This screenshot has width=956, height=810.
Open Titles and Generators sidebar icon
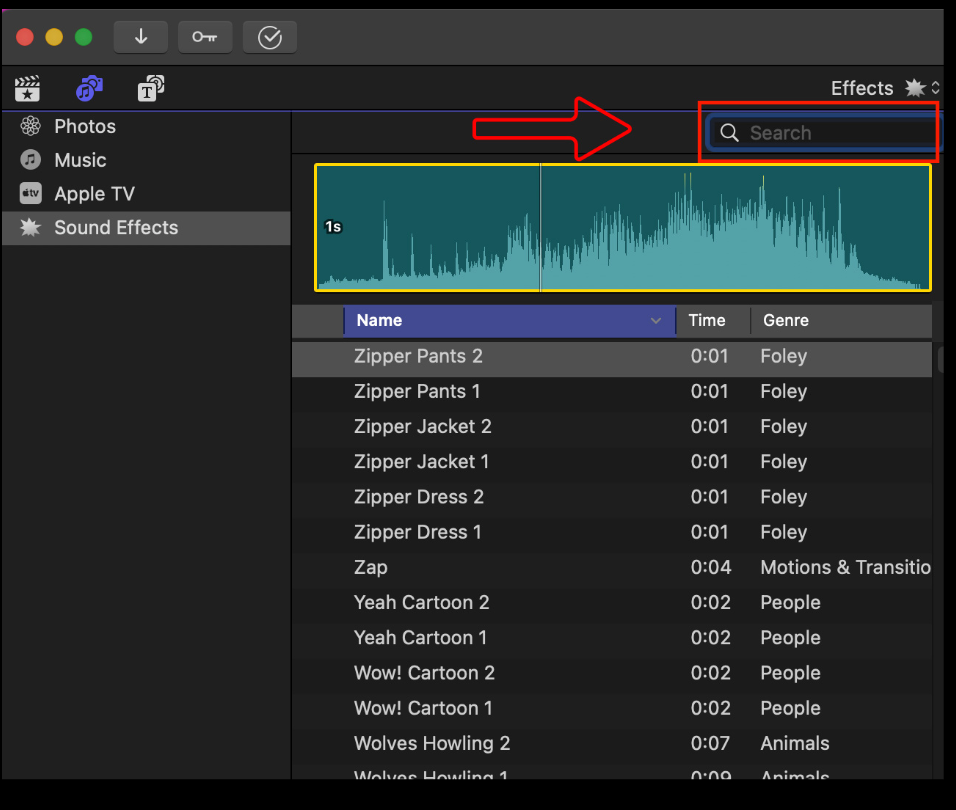(x=151, y=89)
